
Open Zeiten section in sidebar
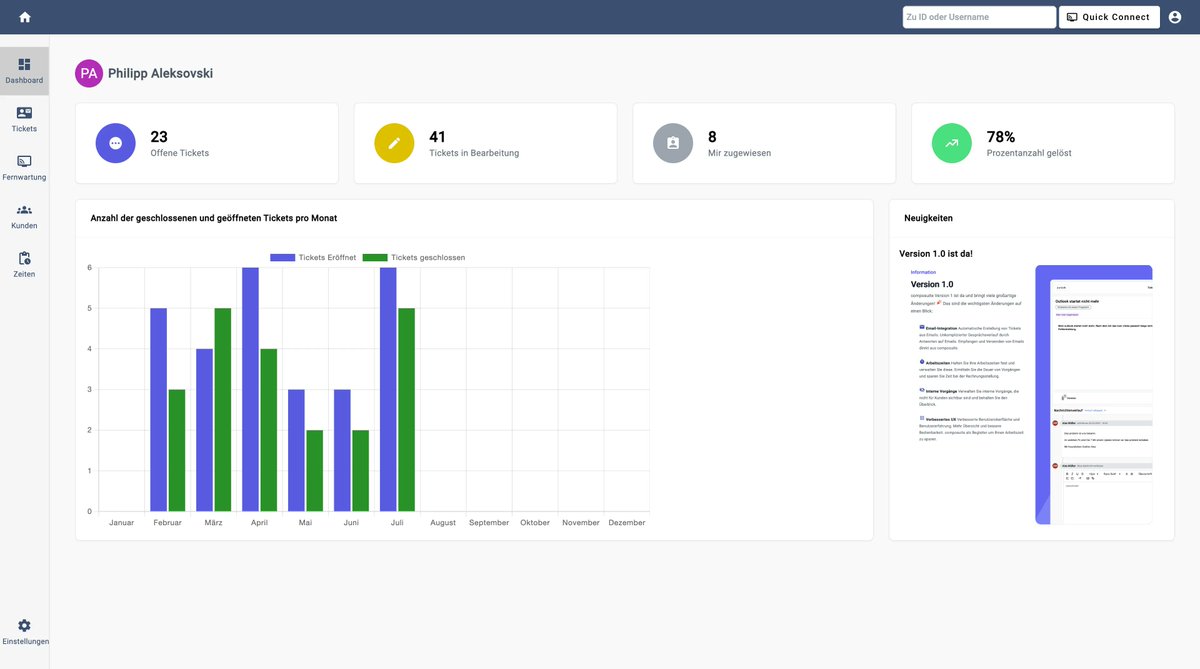pyautogui.click(x=24, y=265)
